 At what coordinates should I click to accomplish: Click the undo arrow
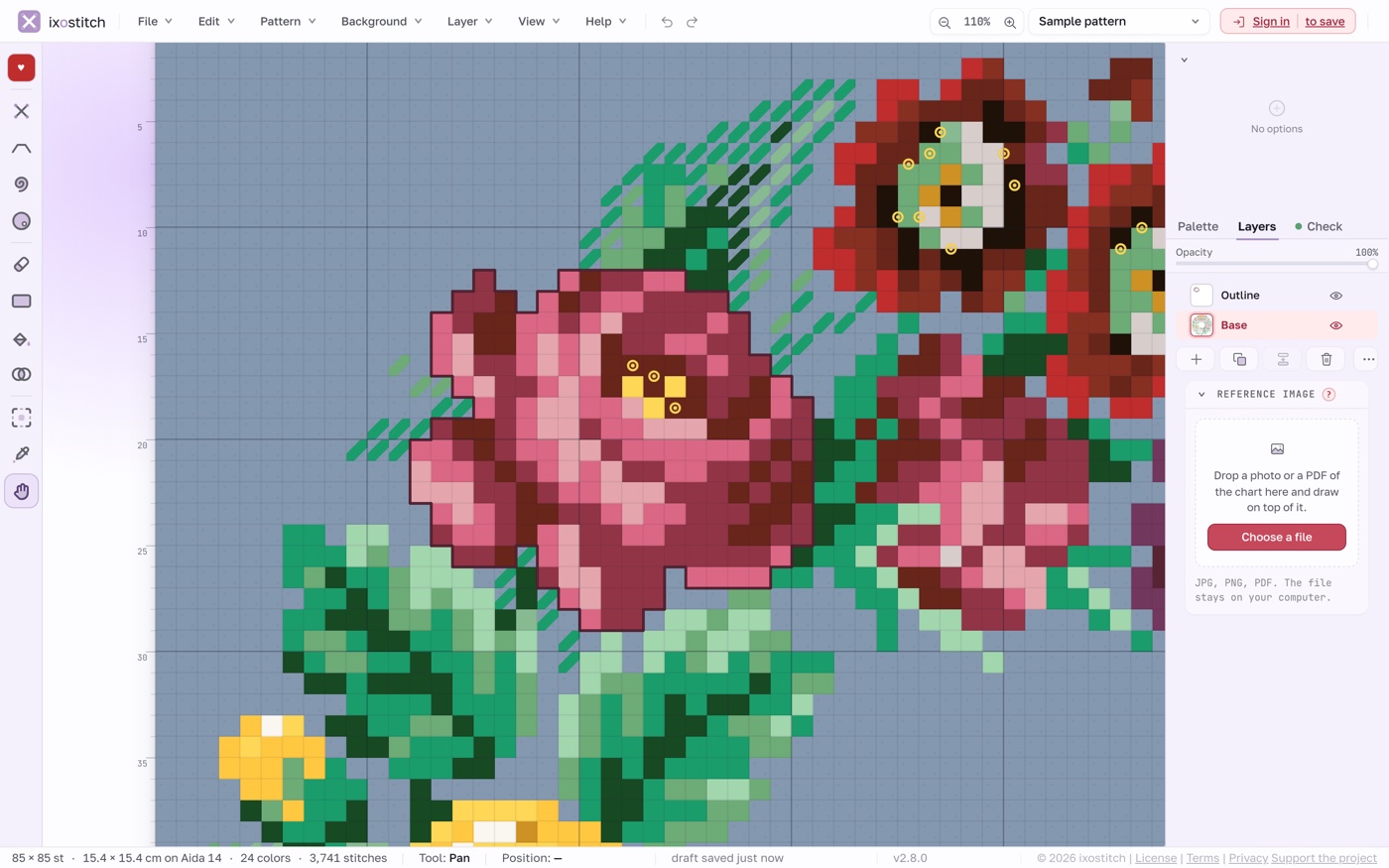click(667, 22)
